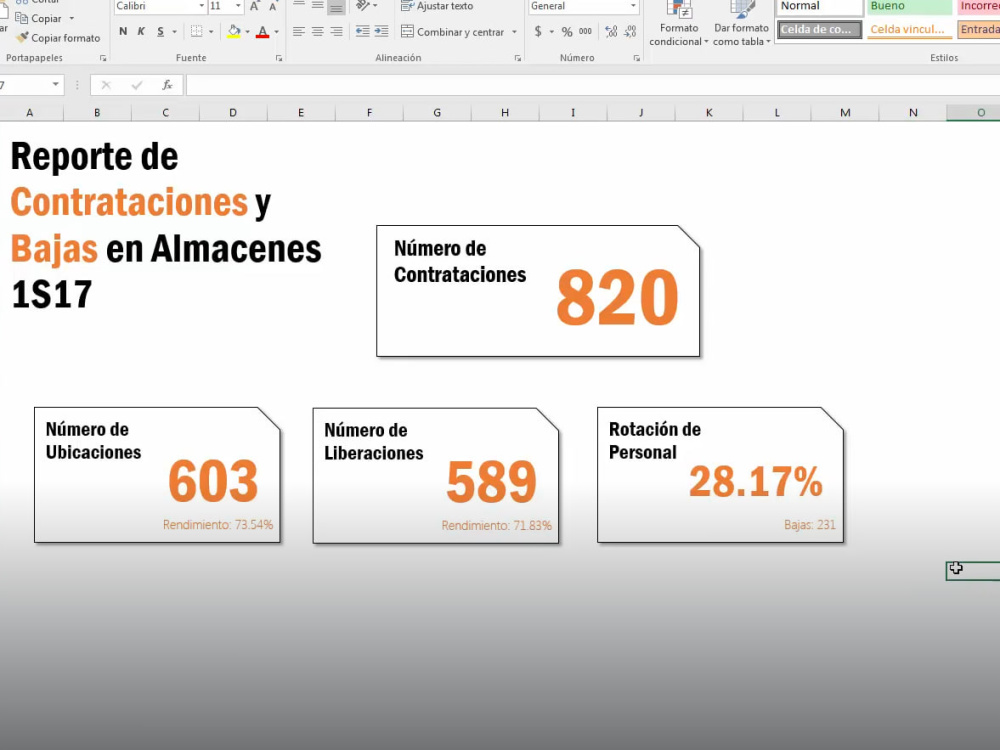Open font color dropdown arrow
The height and width of the screenshot is (750, 1000).
276,31
